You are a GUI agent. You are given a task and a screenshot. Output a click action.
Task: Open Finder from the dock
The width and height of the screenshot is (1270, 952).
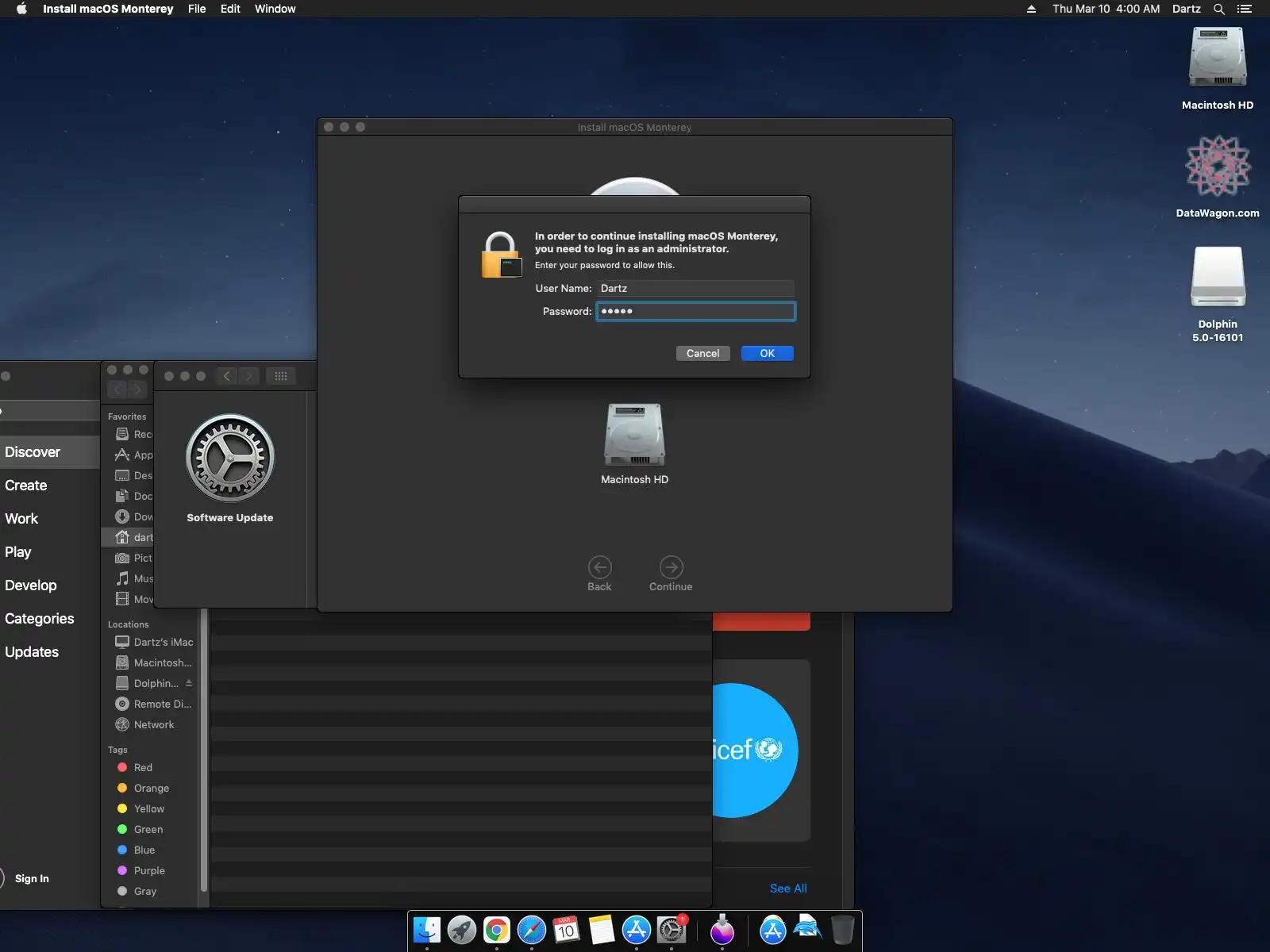pos(427,930)
